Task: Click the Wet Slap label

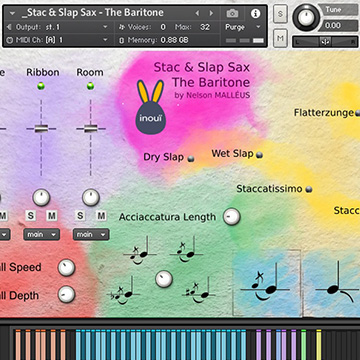Action: point(232,154)
